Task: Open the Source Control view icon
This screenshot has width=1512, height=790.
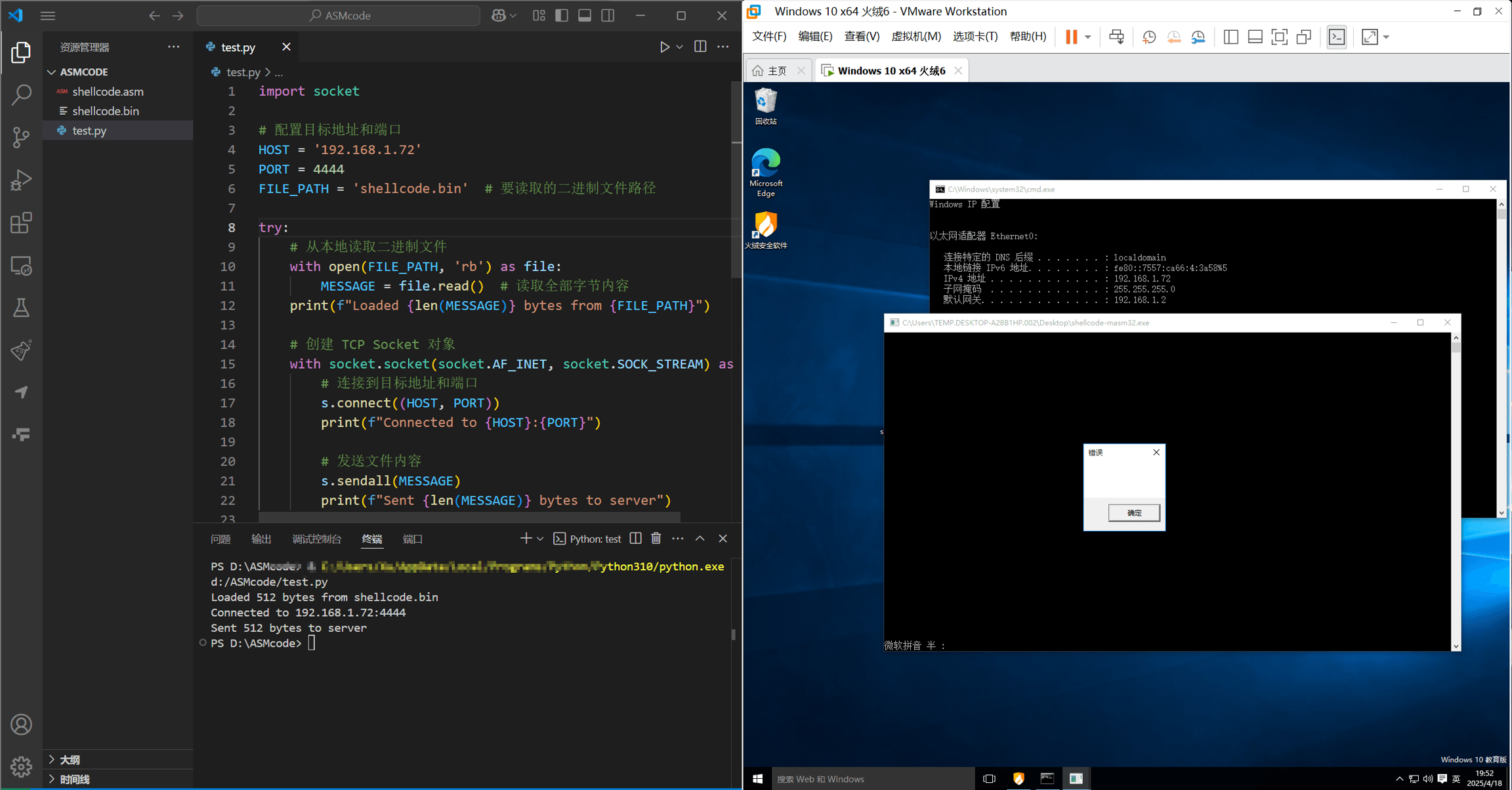Action: point(21,137)
